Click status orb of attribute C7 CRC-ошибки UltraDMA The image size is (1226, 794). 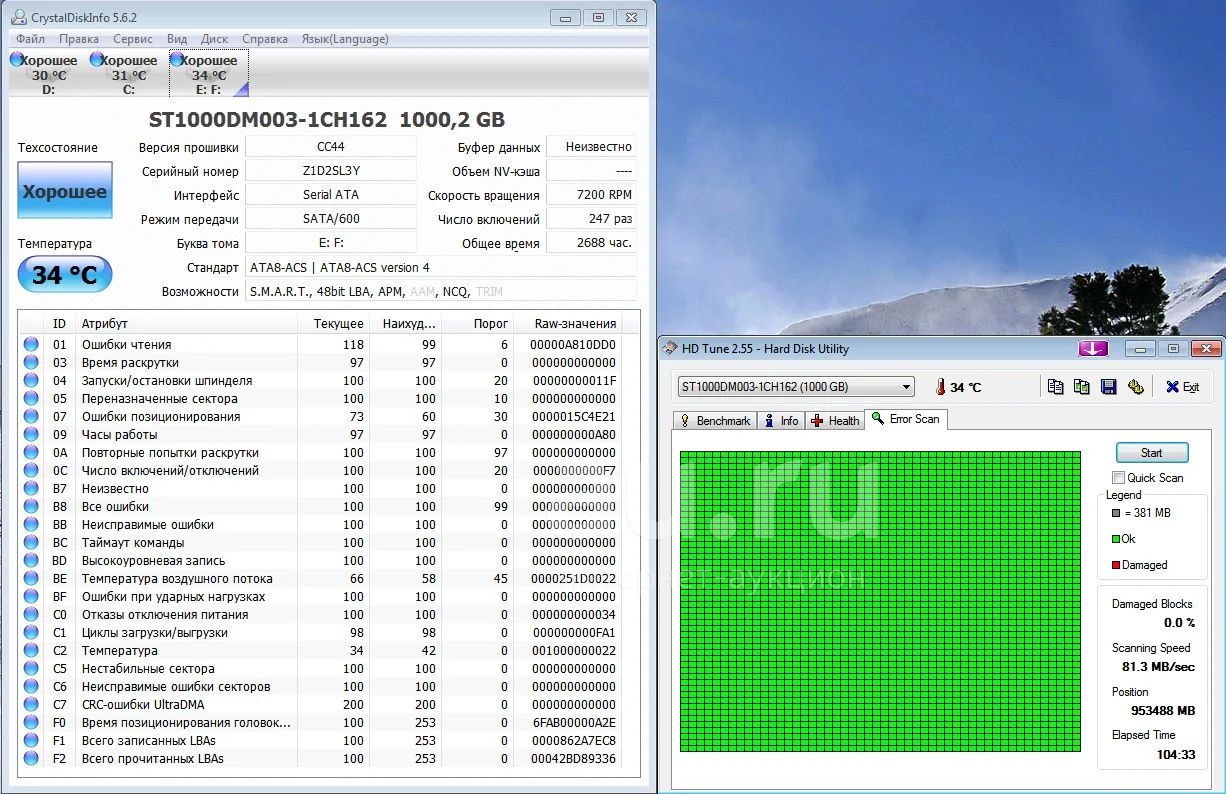[x=31, y=705]
